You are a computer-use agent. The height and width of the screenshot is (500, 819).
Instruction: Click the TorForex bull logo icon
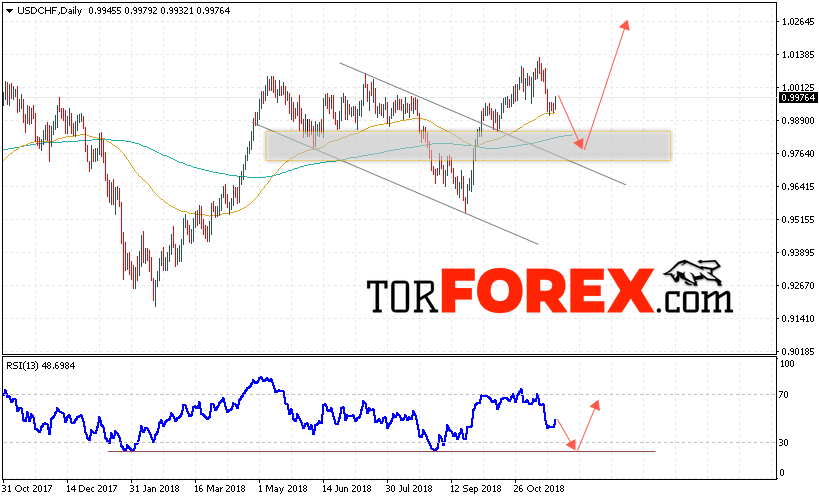[693, 273]
